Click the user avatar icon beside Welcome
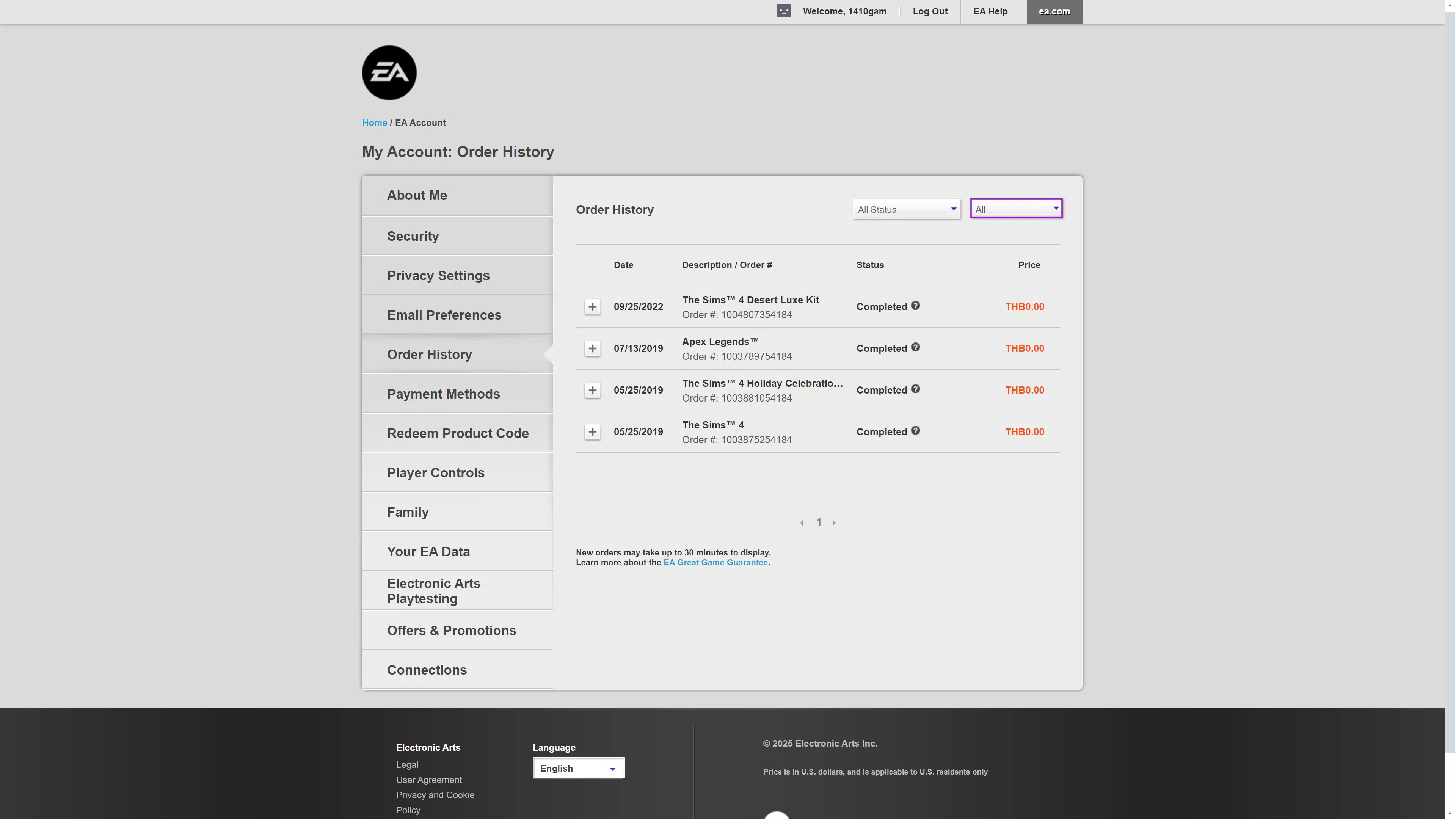The width and height of the screenshot is (1456, 819). tap(783, 11)
